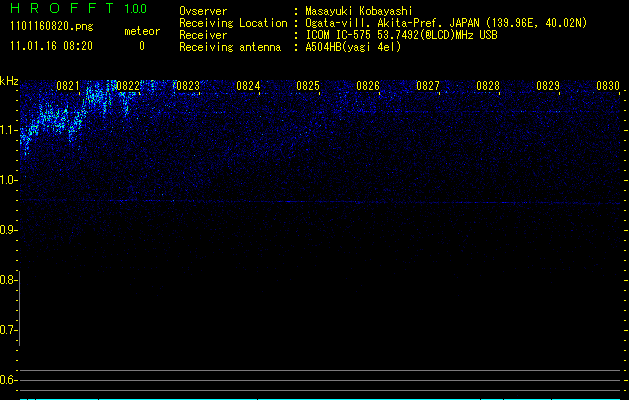The width and height of the screenshot is (629, 400).
Task: Click the 0829 time marker
Action: (548, 86)
